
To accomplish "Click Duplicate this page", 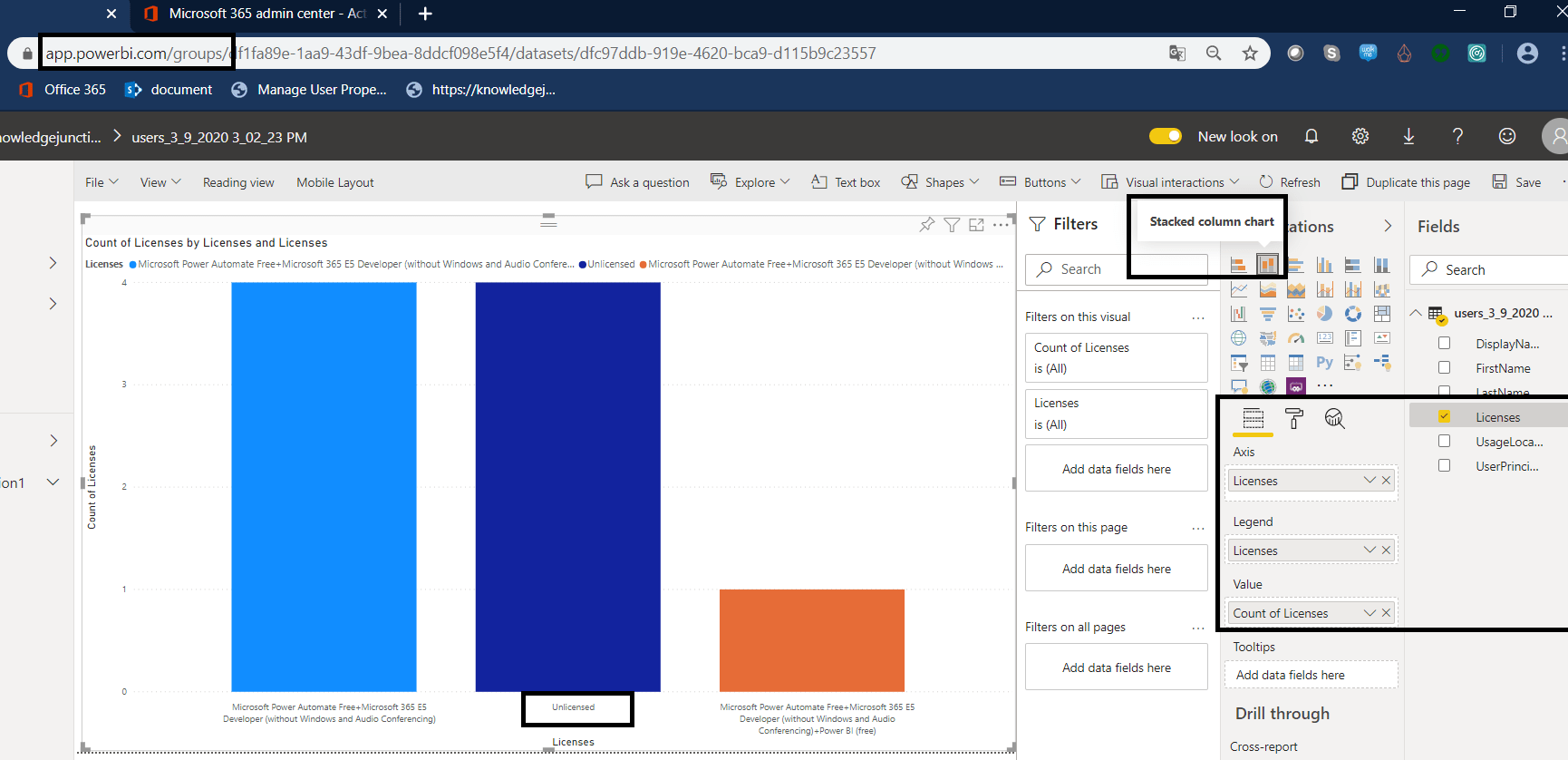I will point(1406,182).
